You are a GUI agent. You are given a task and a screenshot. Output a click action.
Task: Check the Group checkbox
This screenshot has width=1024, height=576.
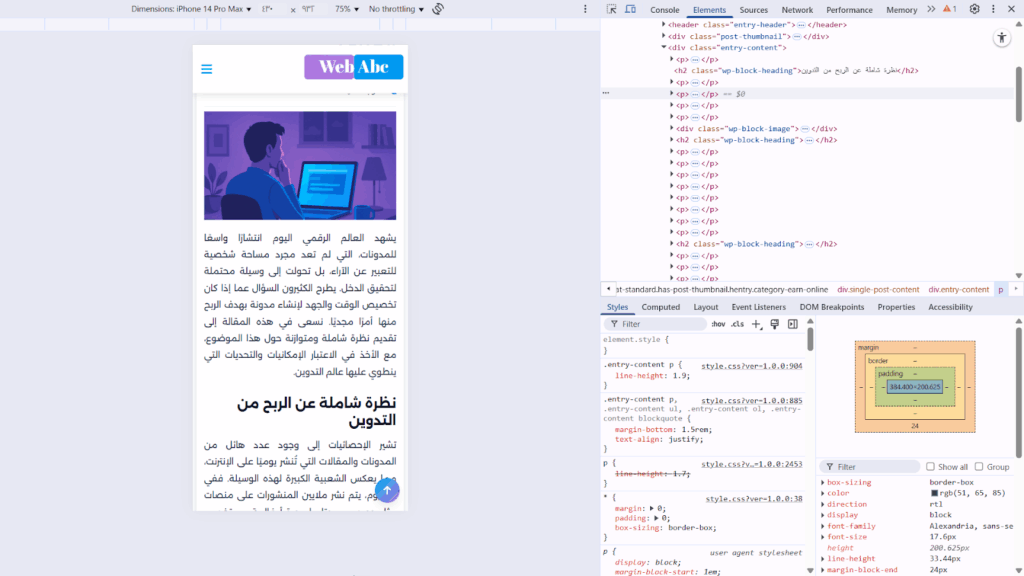(x=979, y=467)
